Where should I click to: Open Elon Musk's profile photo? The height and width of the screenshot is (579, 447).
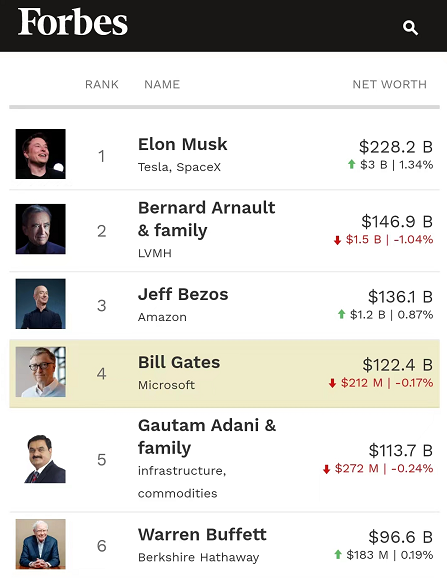coord(41,154)
